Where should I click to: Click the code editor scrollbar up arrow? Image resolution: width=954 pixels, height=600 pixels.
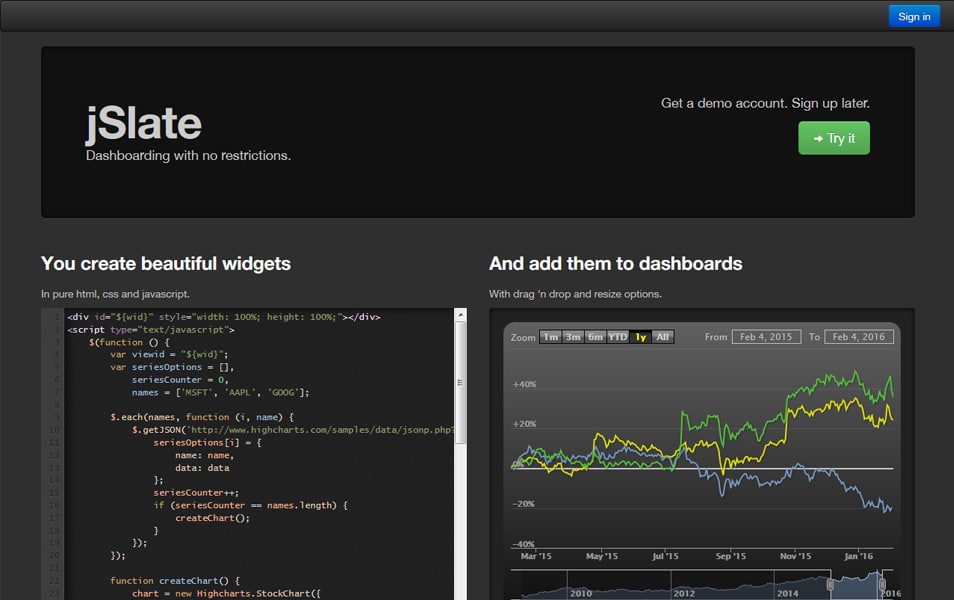tap(461, 315)
